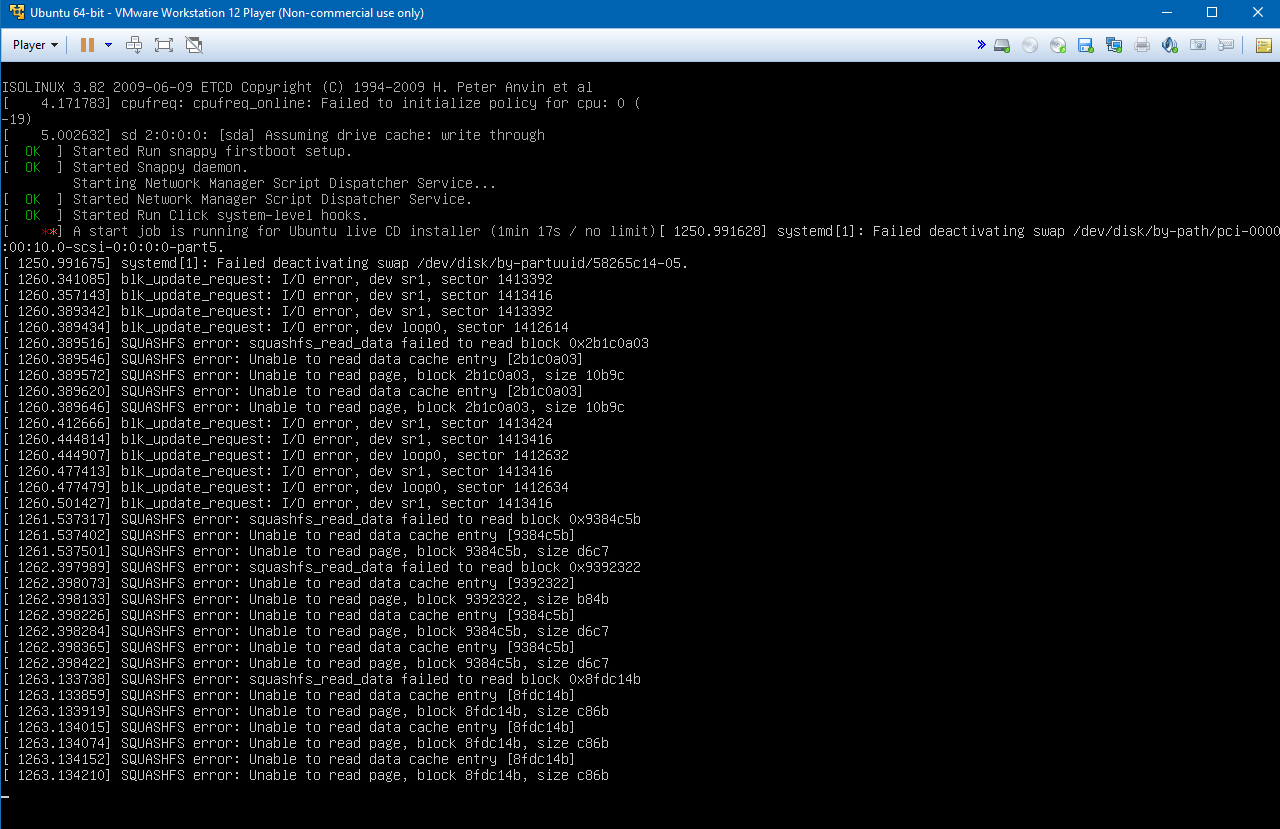Click the ISOLINUX 3.82 copyright line
This screenshot has height=829, width=1280.
pos(297,87)
